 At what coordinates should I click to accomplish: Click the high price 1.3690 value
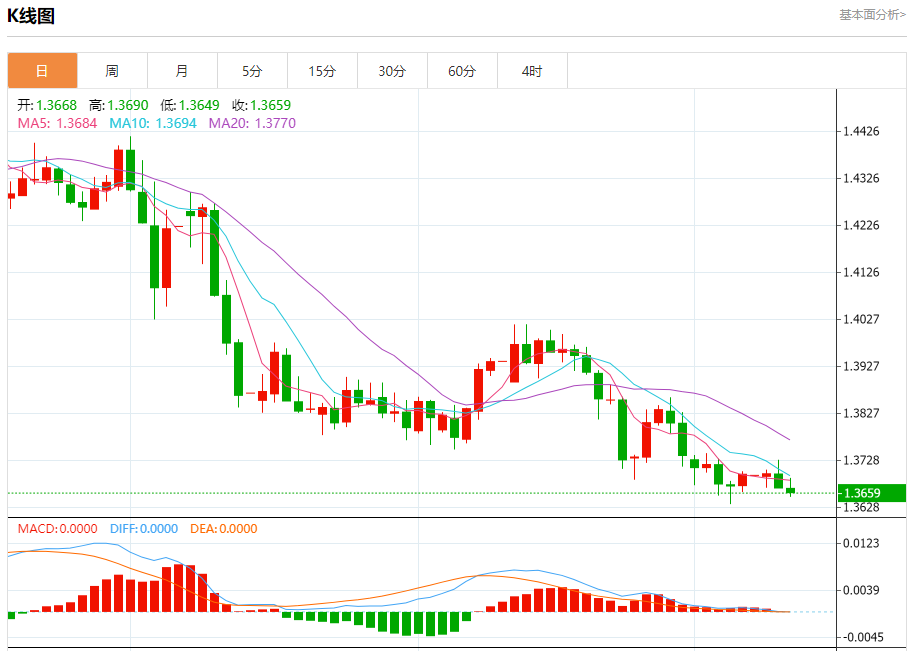click(128, 105)
